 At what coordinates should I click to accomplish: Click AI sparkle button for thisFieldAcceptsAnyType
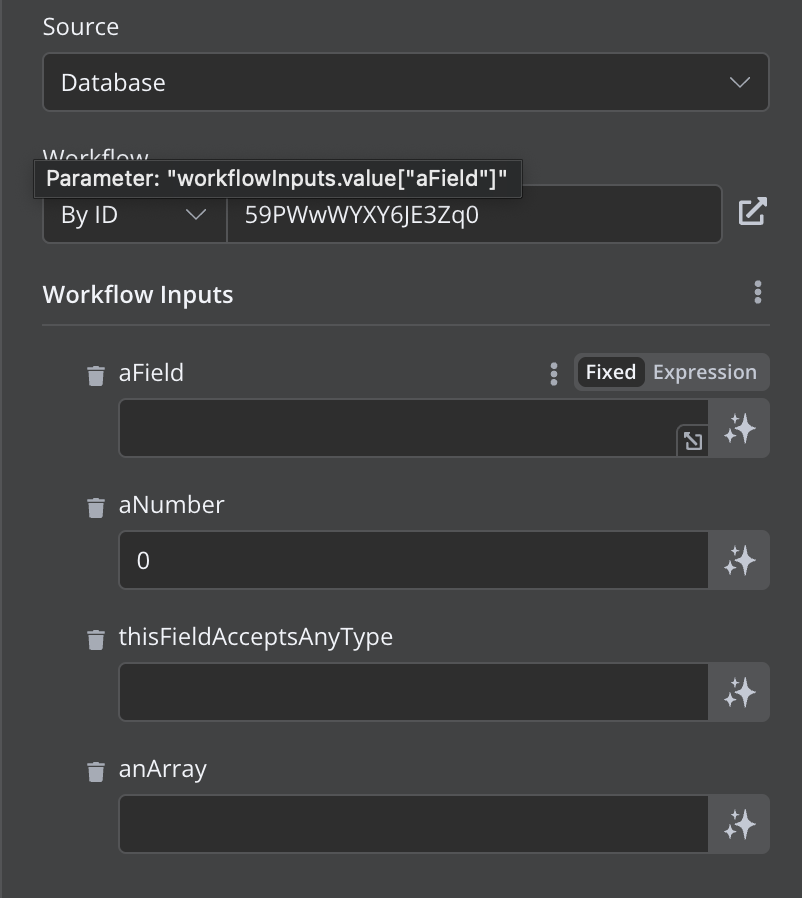739,692
